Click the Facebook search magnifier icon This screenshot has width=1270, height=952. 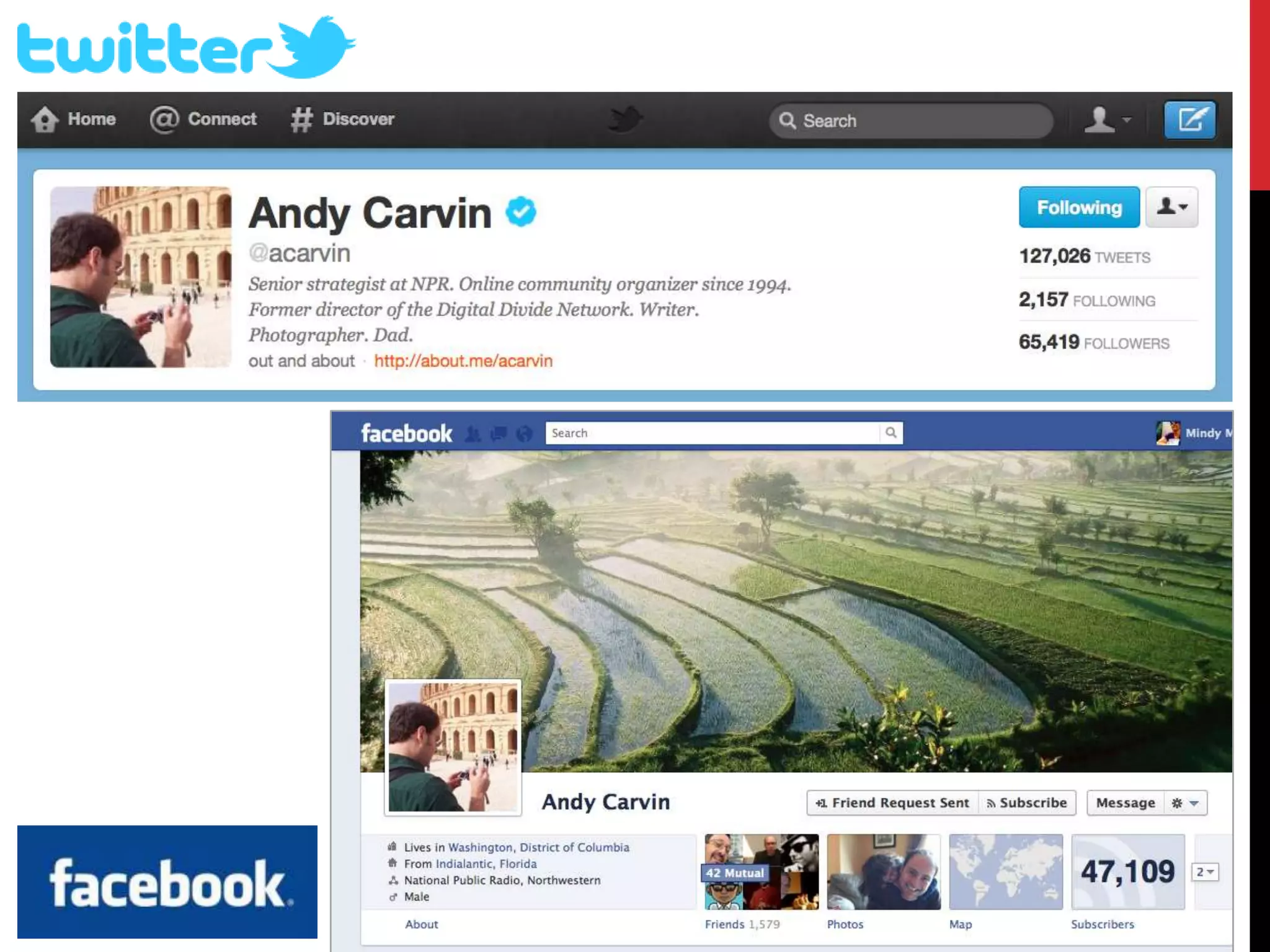[890, 433]
